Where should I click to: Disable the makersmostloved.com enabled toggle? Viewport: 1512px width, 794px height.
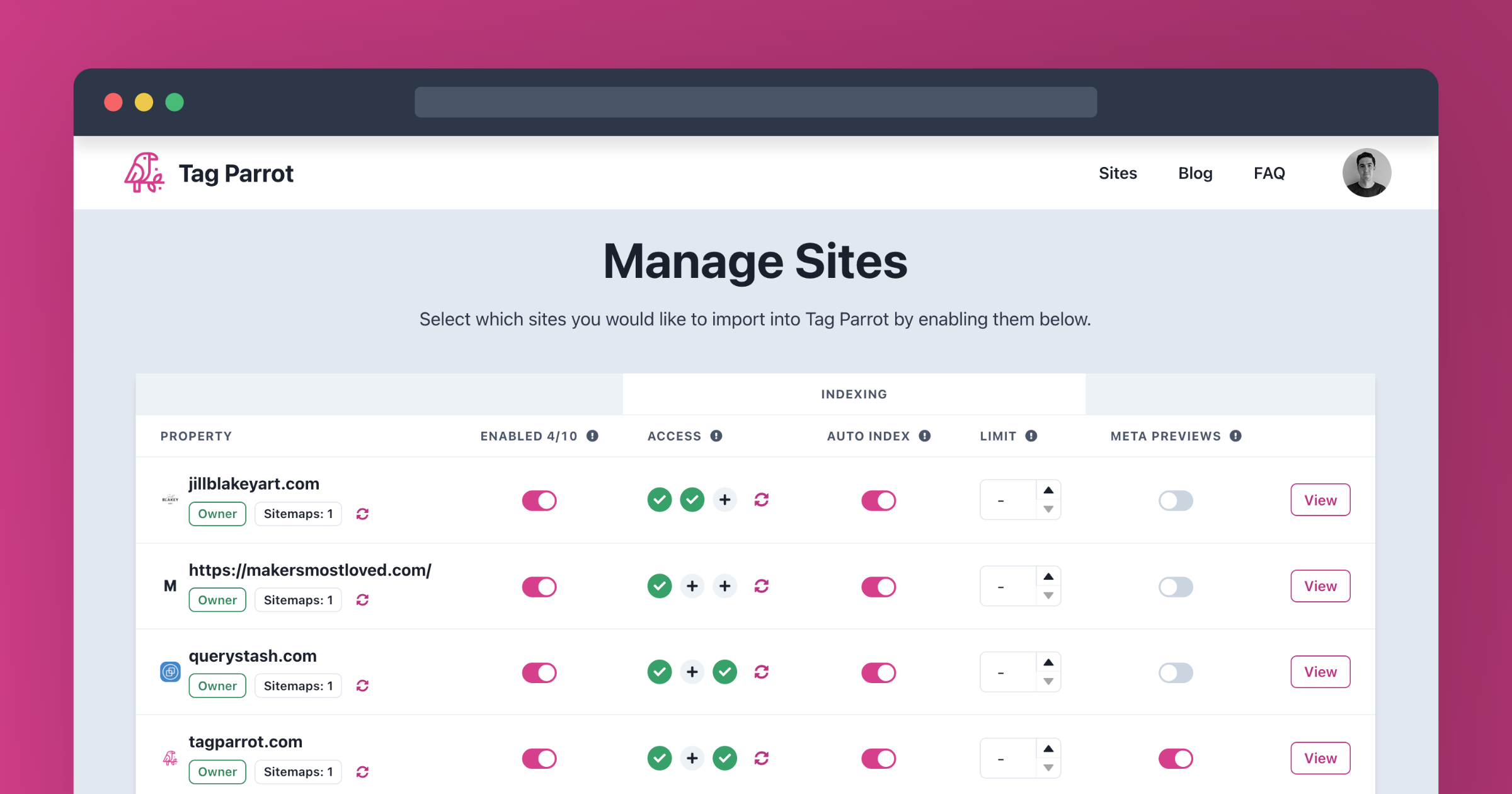click(x=539, y=587)
